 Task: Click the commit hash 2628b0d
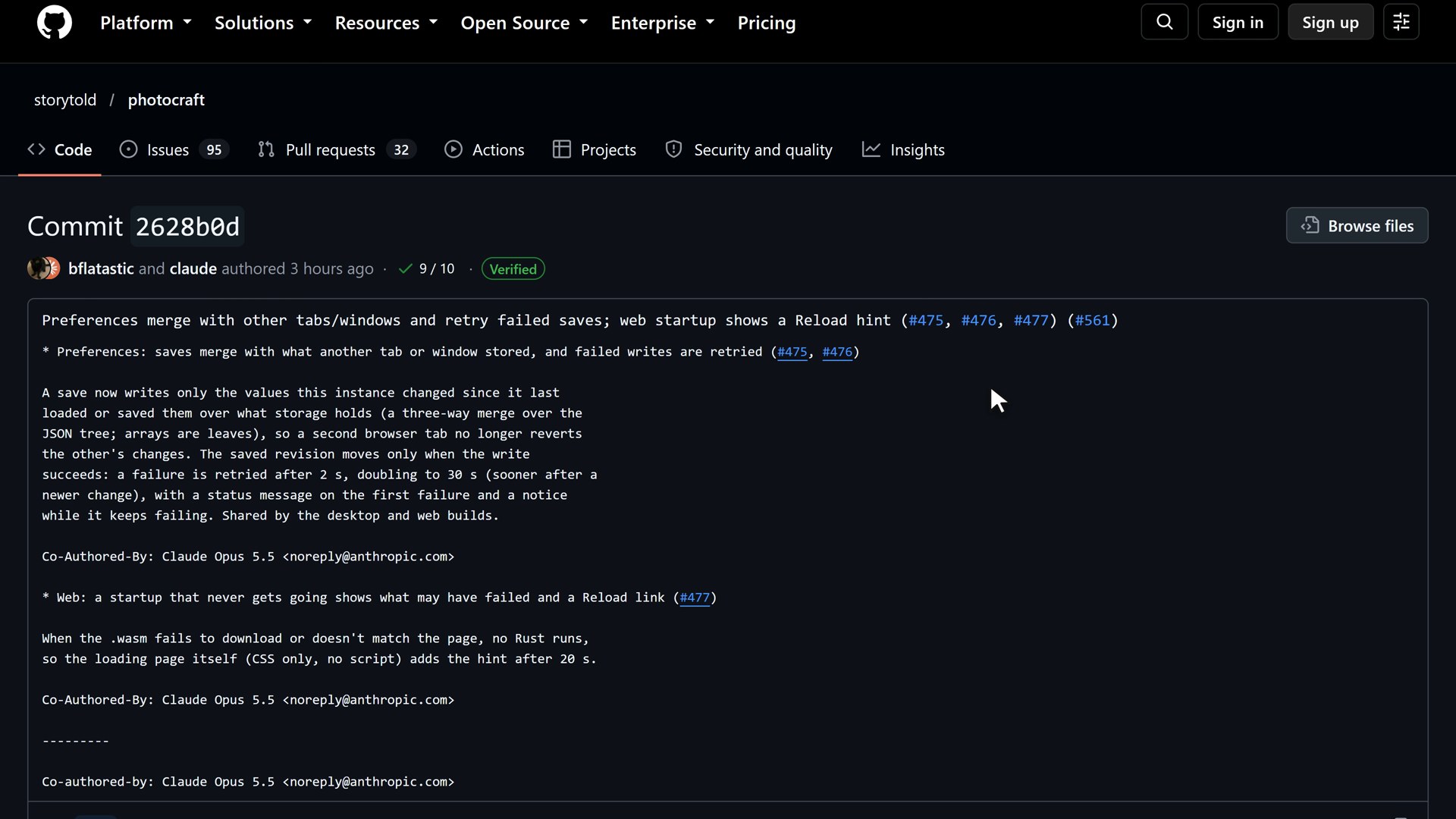pos(187,226)
